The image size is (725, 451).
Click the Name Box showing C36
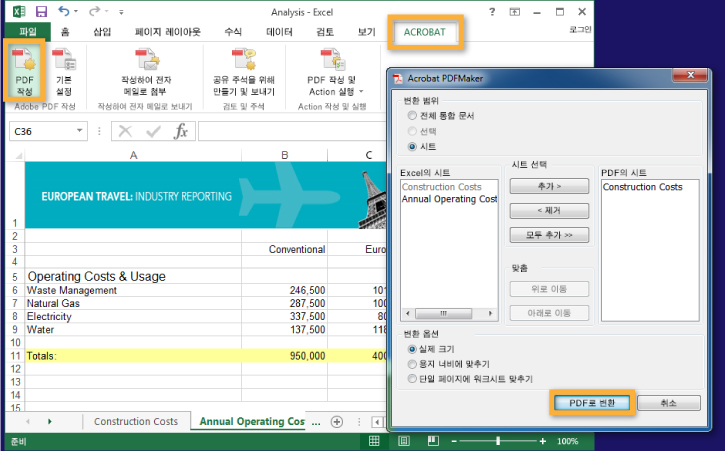click(x=43, y=131)
